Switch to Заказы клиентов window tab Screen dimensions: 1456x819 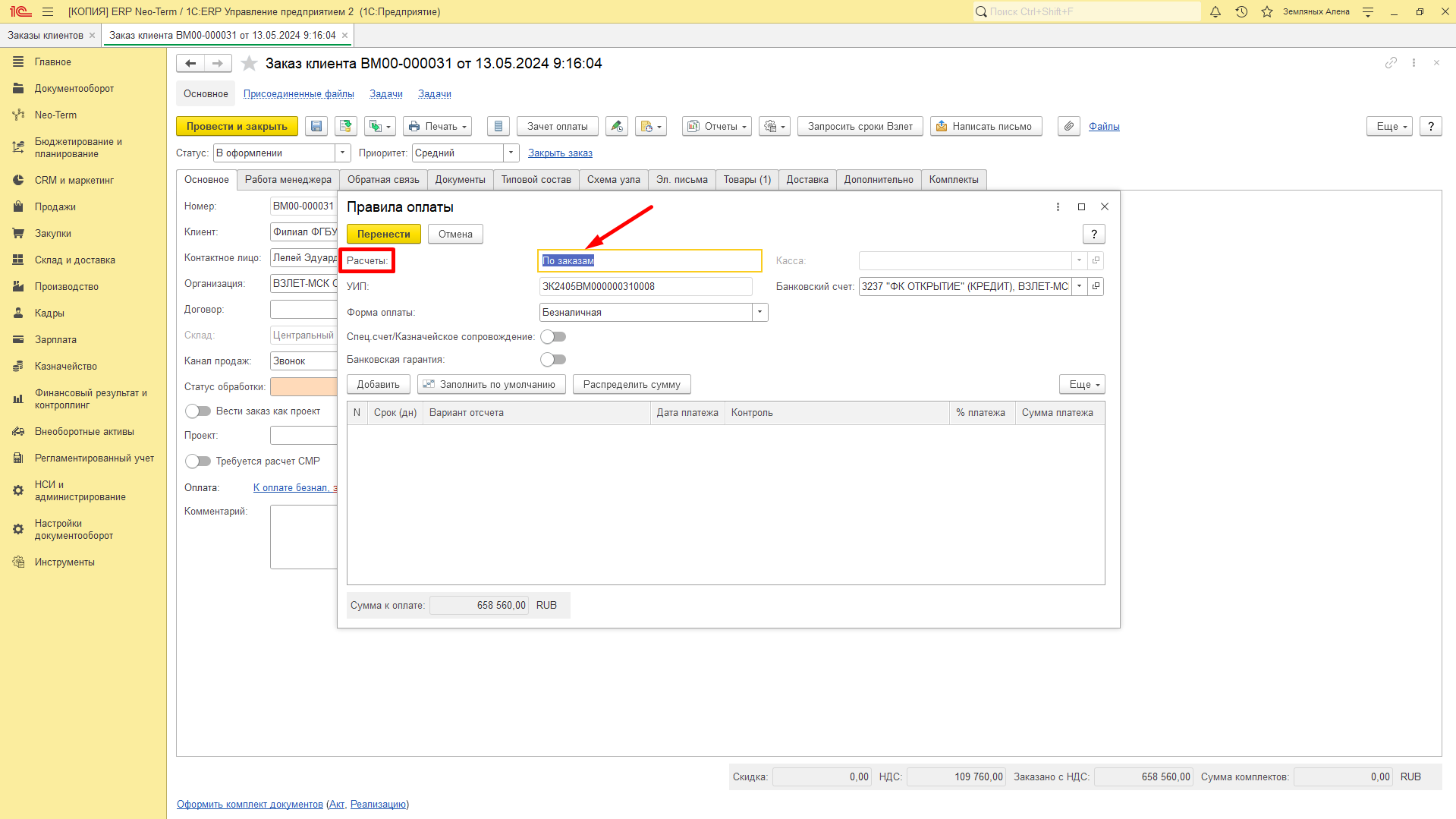46,36
